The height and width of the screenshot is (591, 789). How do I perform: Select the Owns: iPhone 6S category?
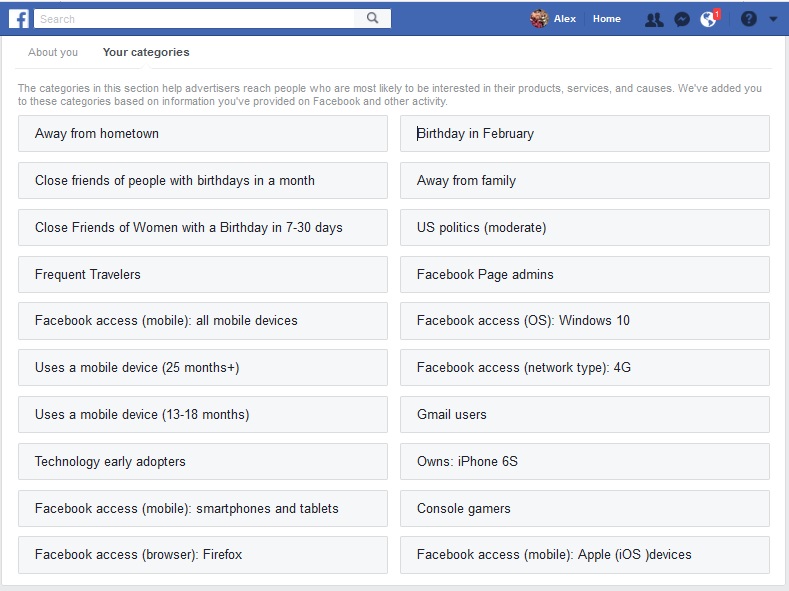tap(585, 462)
